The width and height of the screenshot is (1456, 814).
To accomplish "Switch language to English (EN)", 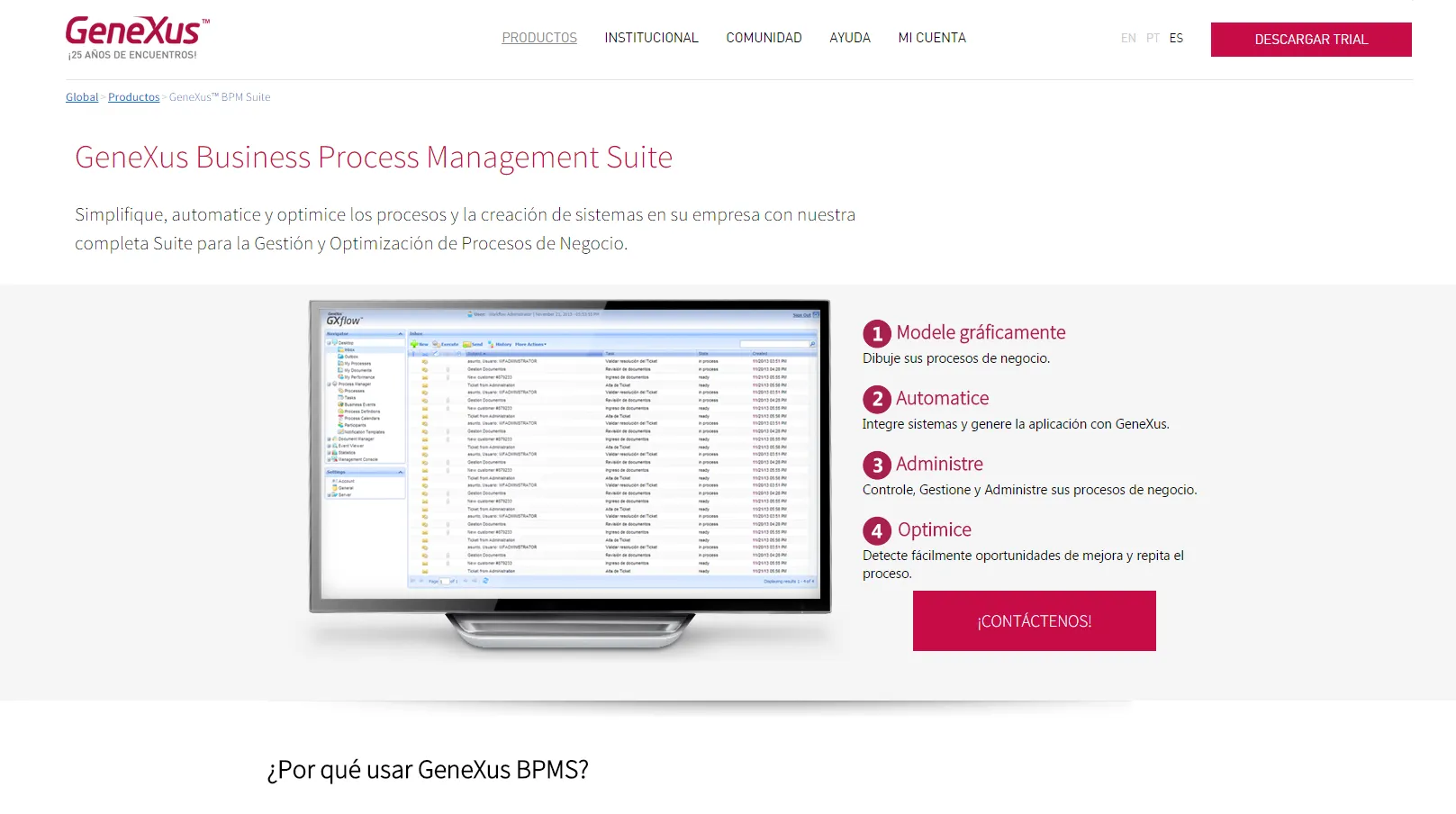I will coord(1128,39).
